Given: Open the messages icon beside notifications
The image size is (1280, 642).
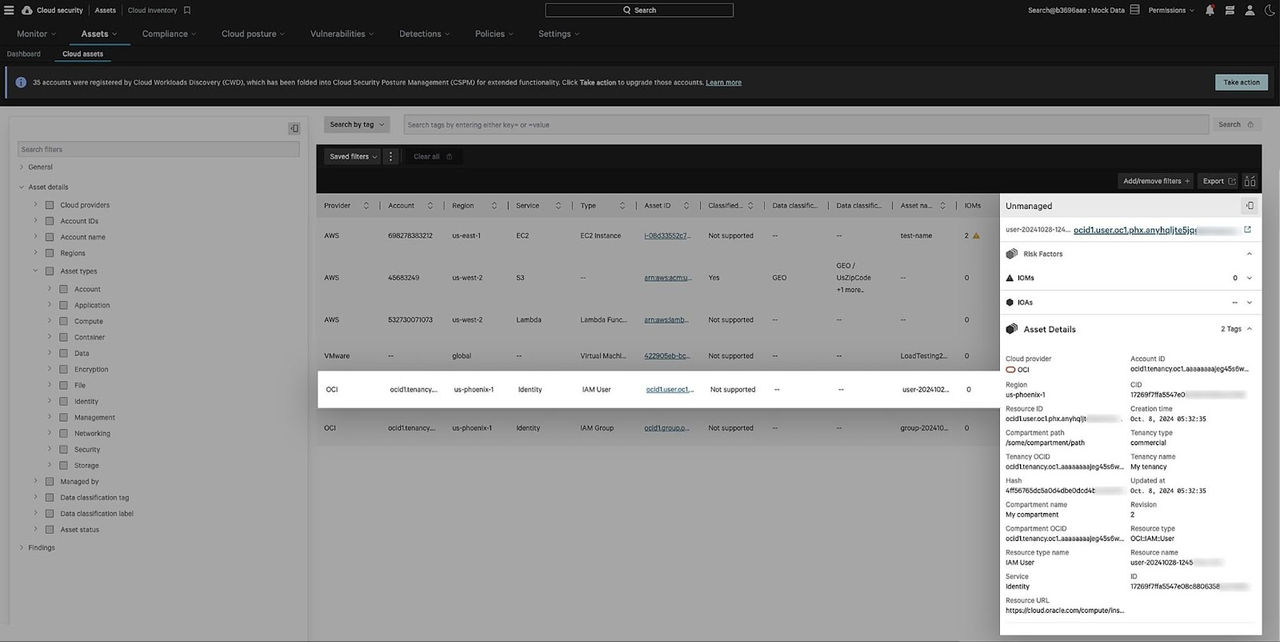Looking at the screenshot, I should 1230,10.
